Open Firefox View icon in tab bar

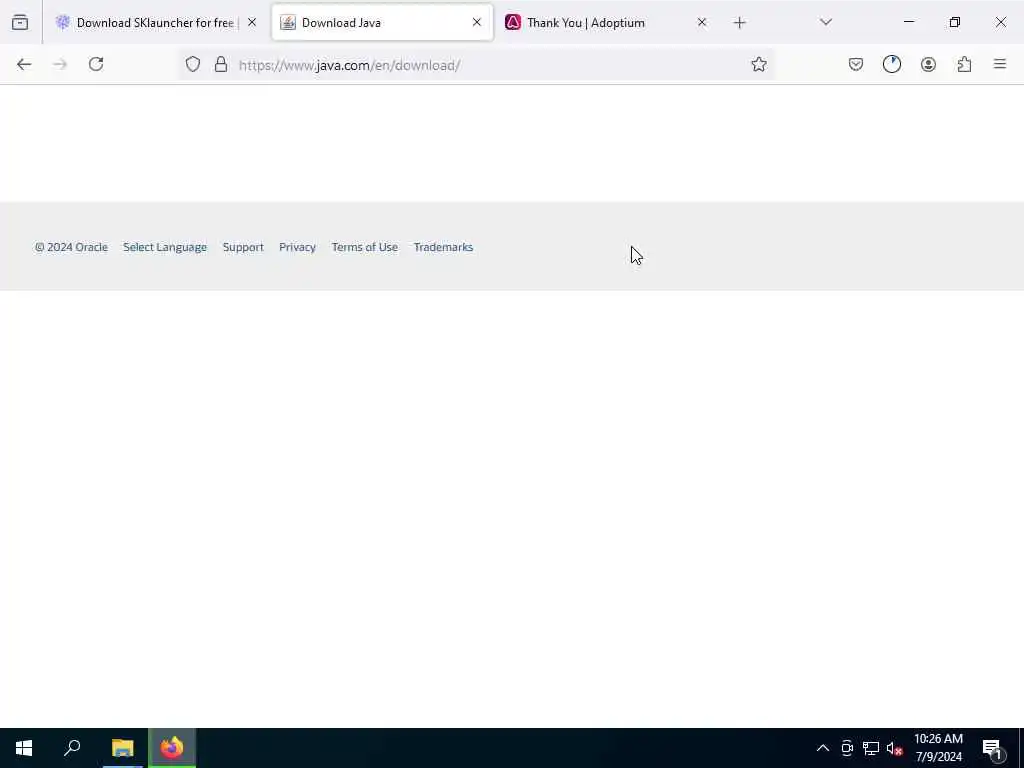pos(20,23)
